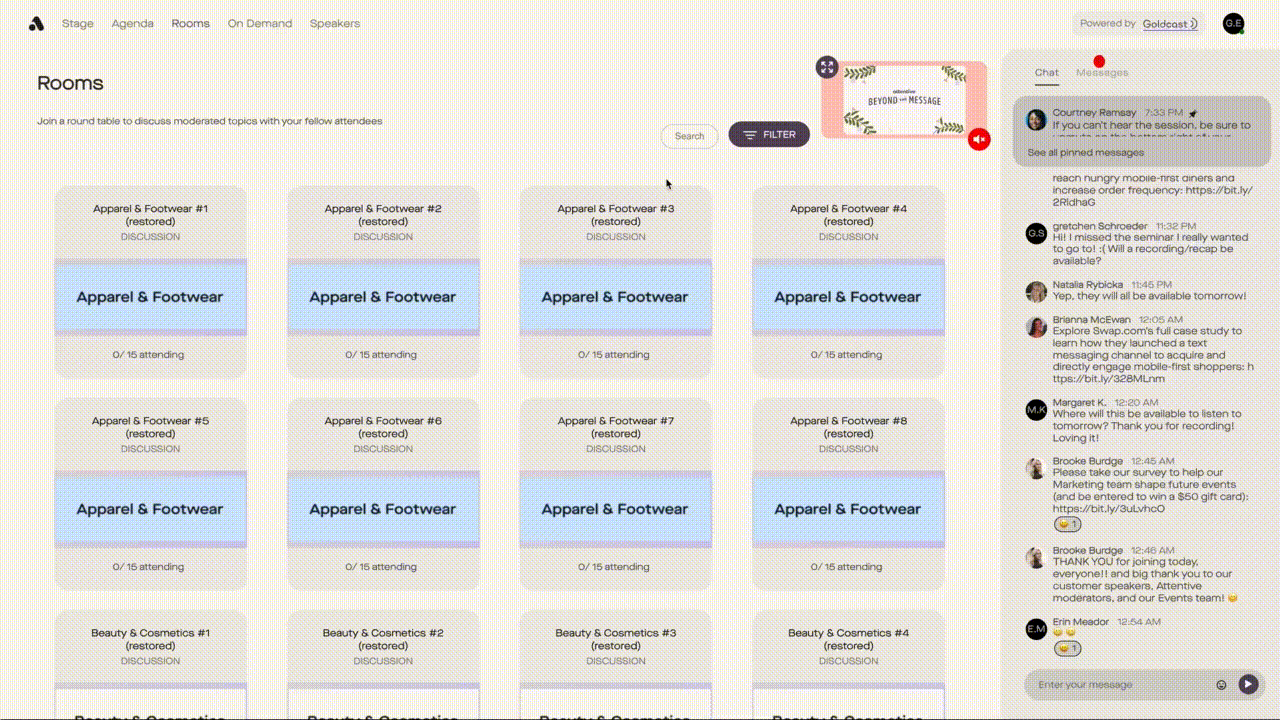Click Erin Meador's E.M avatar

click(1036, 629)
